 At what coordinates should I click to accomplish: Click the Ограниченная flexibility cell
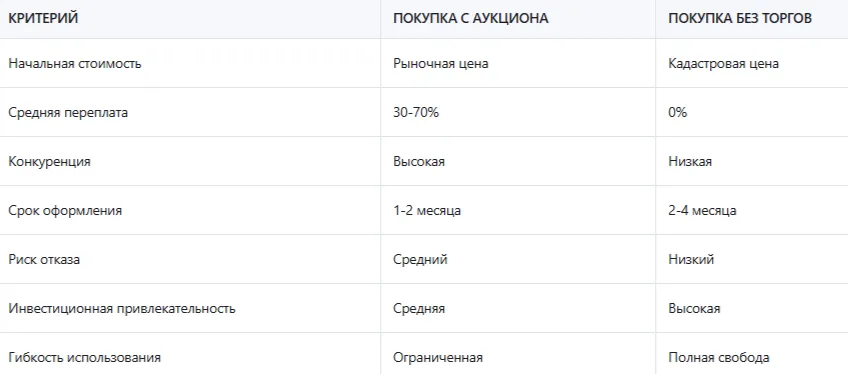pos(438,358)
